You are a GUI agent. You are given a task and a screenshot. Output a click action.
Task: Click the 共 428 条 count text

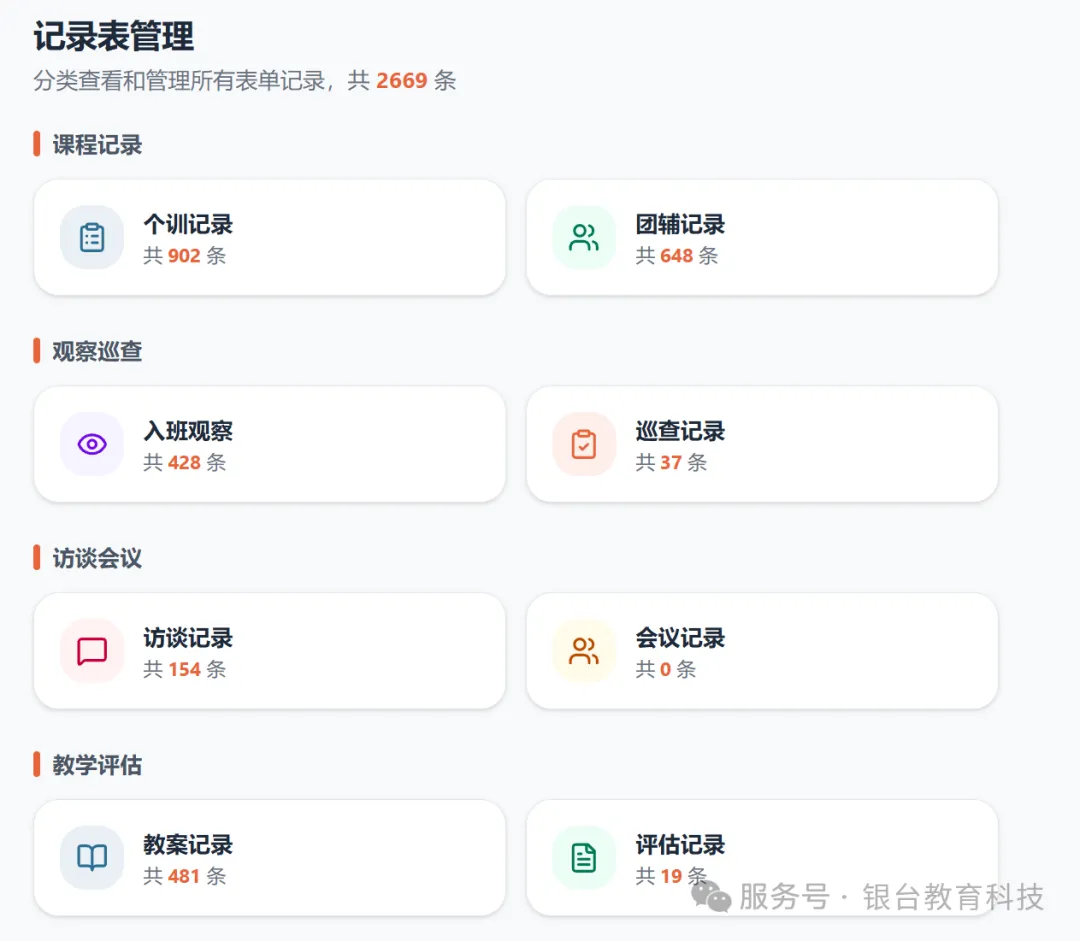pos(185,462)
